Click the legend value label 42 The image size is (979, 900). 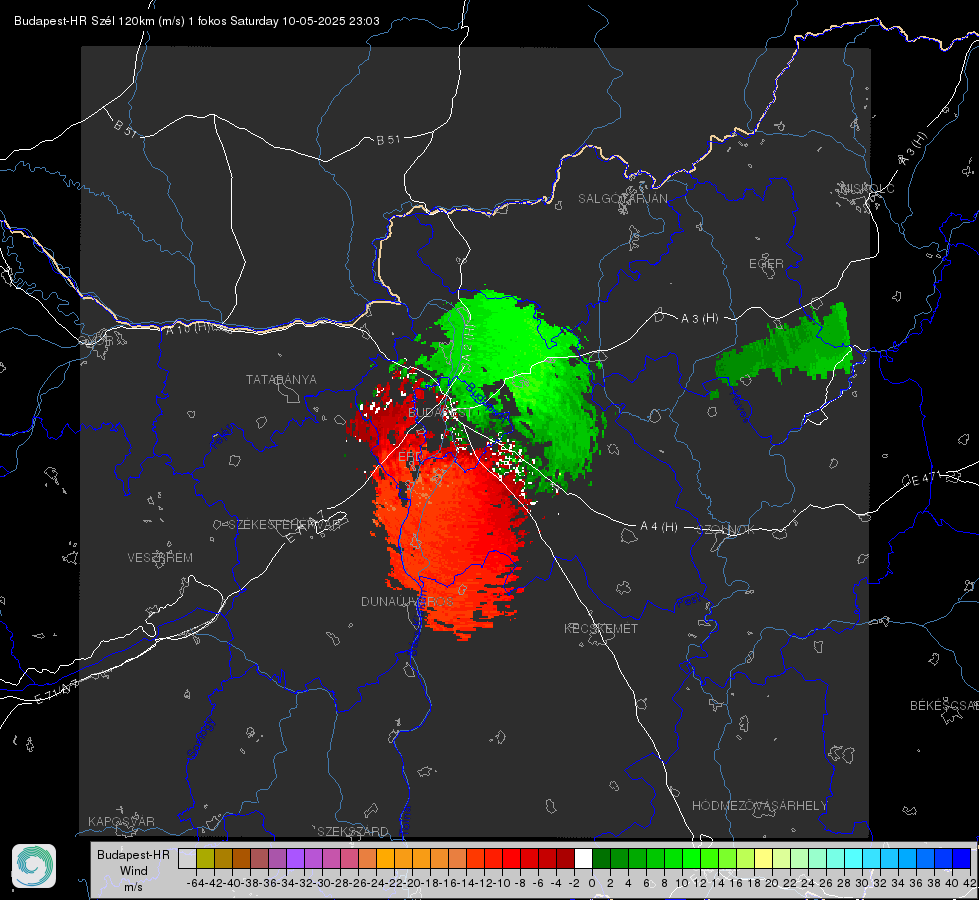click(970, 883)
